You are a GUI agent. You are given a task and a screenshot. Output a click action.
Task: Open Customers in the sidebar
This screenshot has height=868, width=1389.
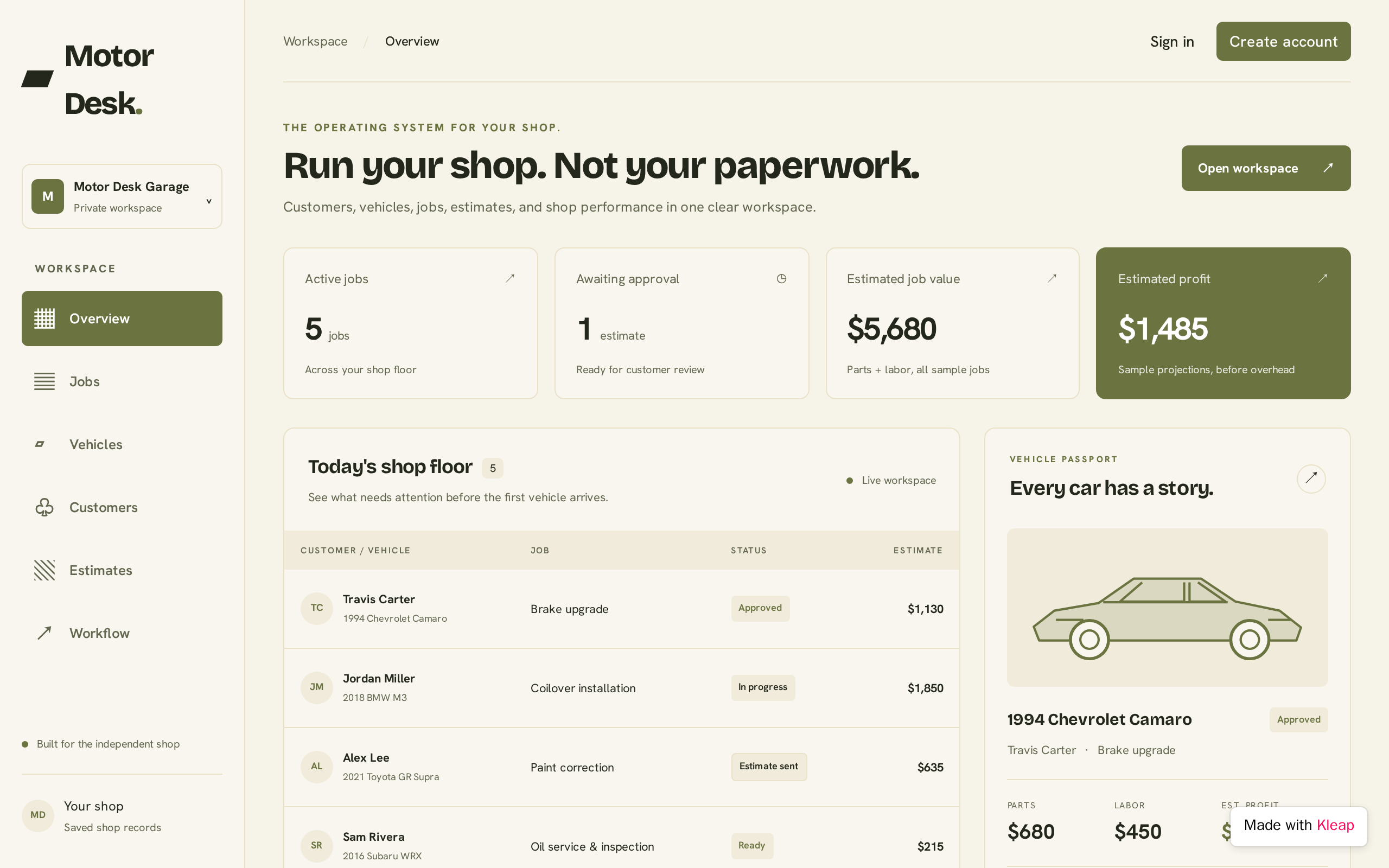point(122,507)
